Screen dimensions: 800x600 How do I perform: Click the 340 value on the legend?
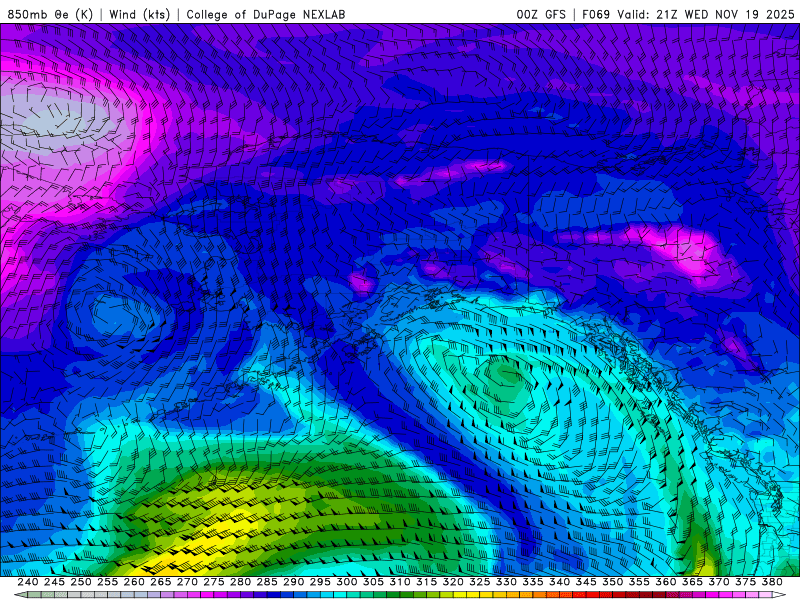(x=559, y=582)
